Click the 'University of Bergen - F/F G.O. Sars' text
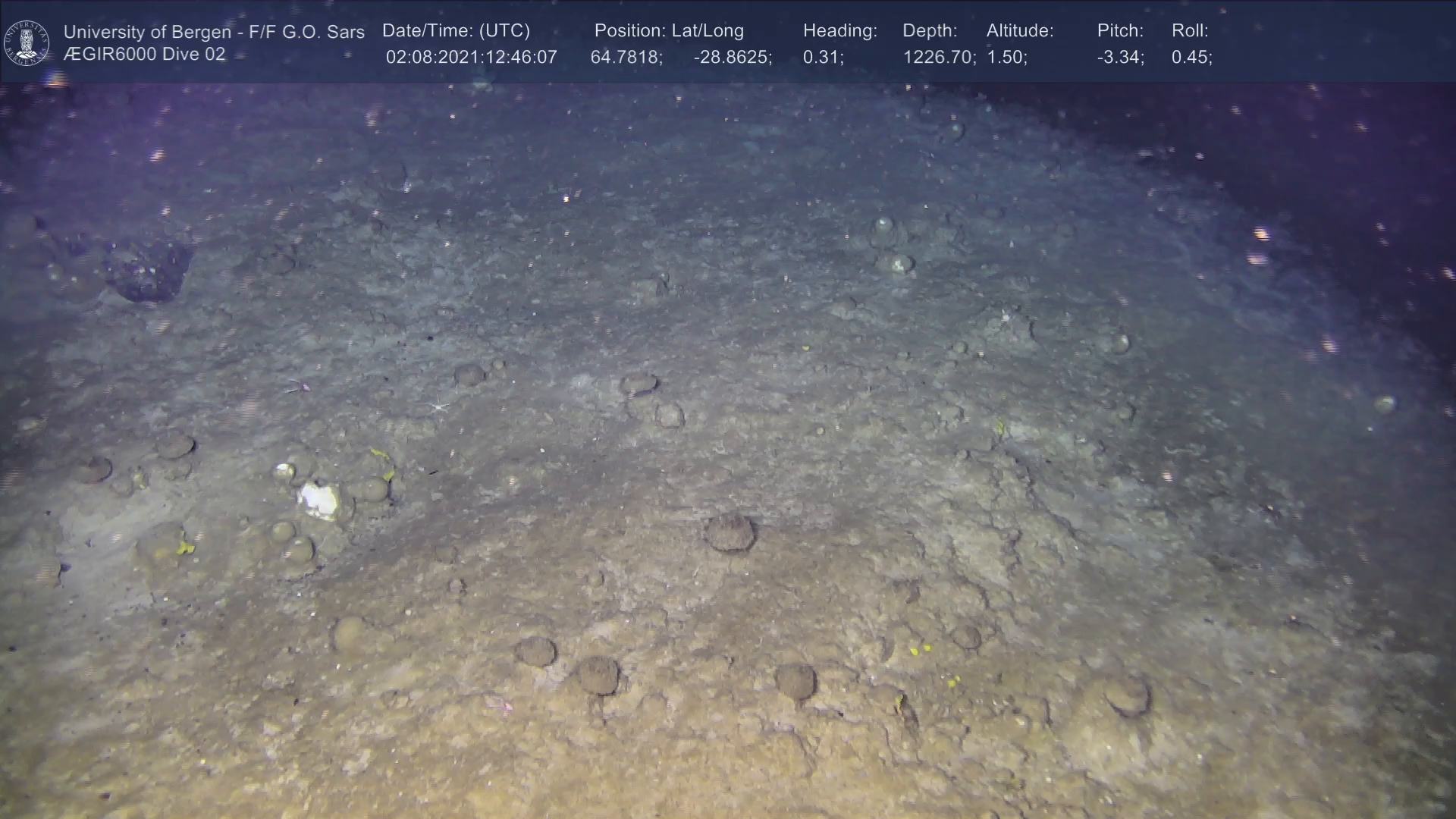The height and width of the screenshot is (819, 1456). [x=214, y=32]
